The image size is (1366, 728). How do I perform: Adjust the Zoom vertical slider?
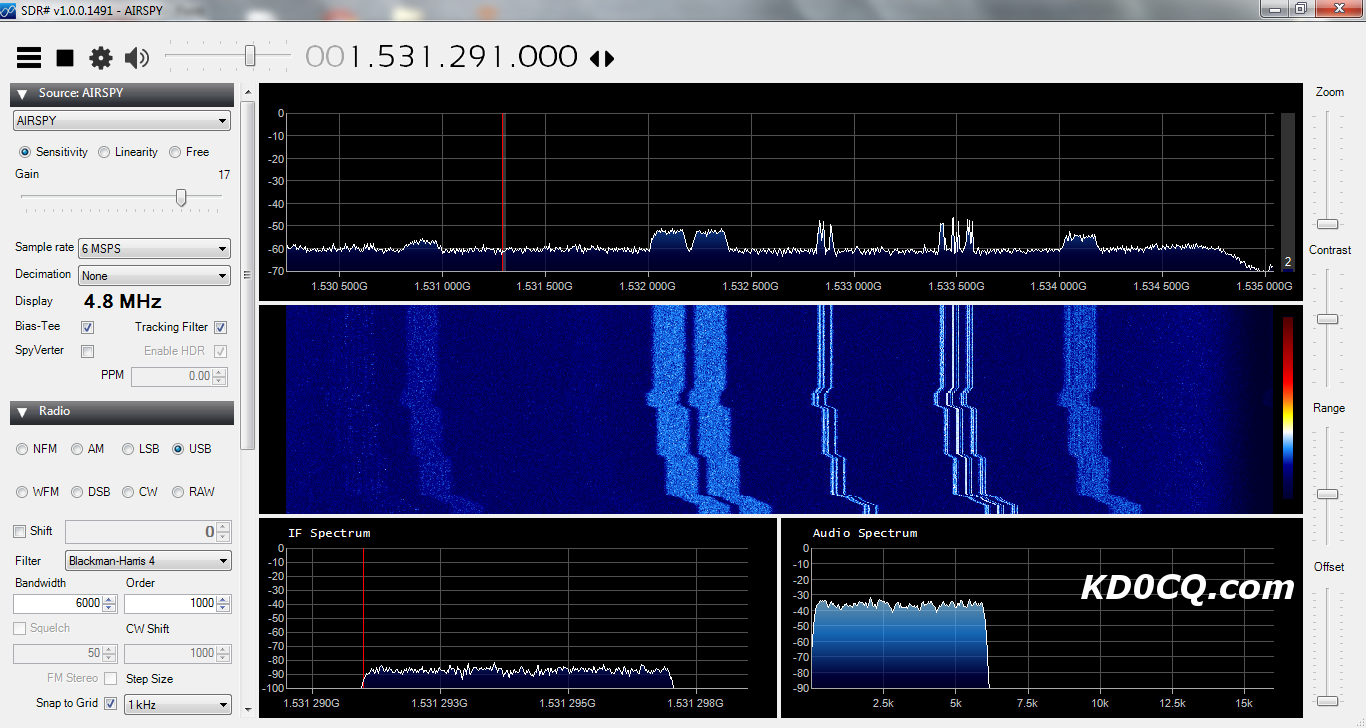tap(1327, 224)
